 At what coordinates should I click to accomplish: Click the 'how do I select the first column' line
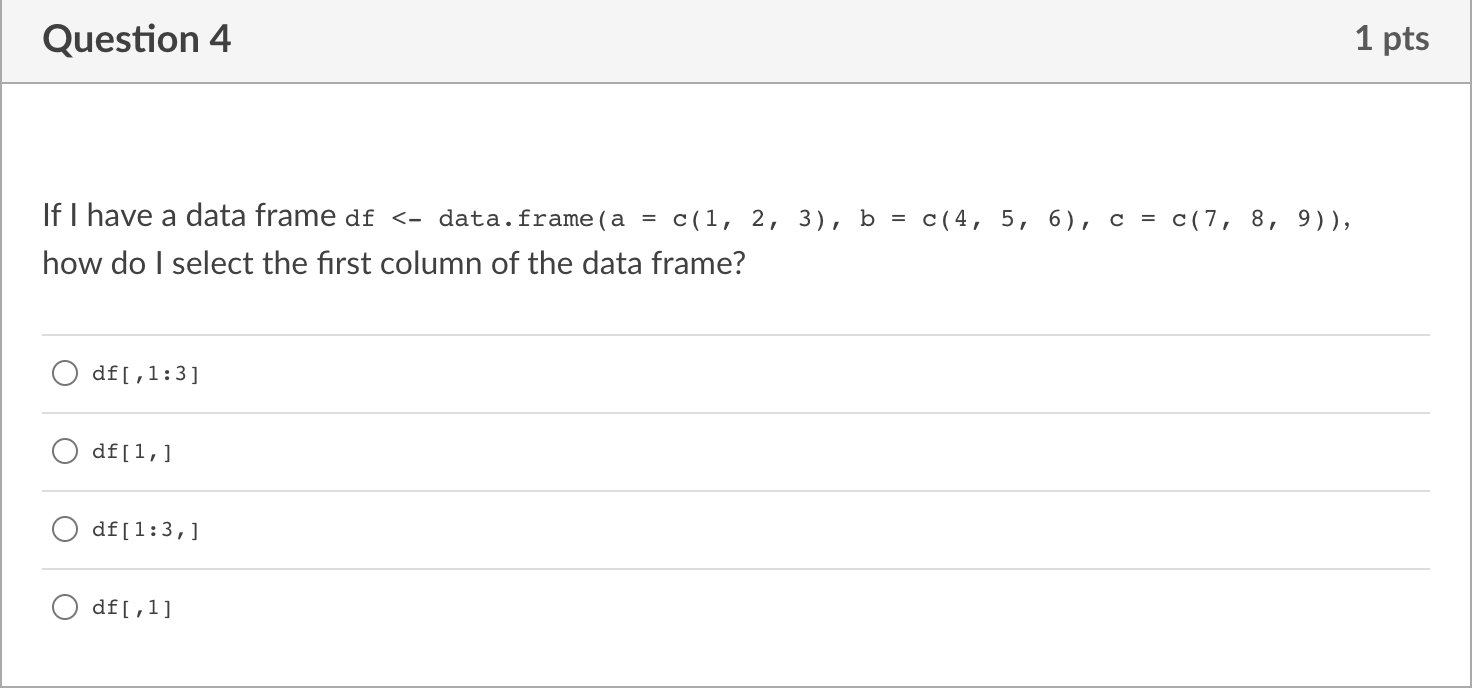coord(394,265)
